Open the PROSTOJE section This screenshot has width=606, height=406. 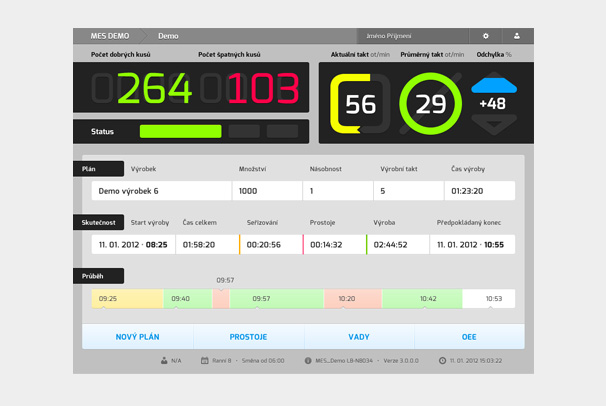(x=248, y=337)
